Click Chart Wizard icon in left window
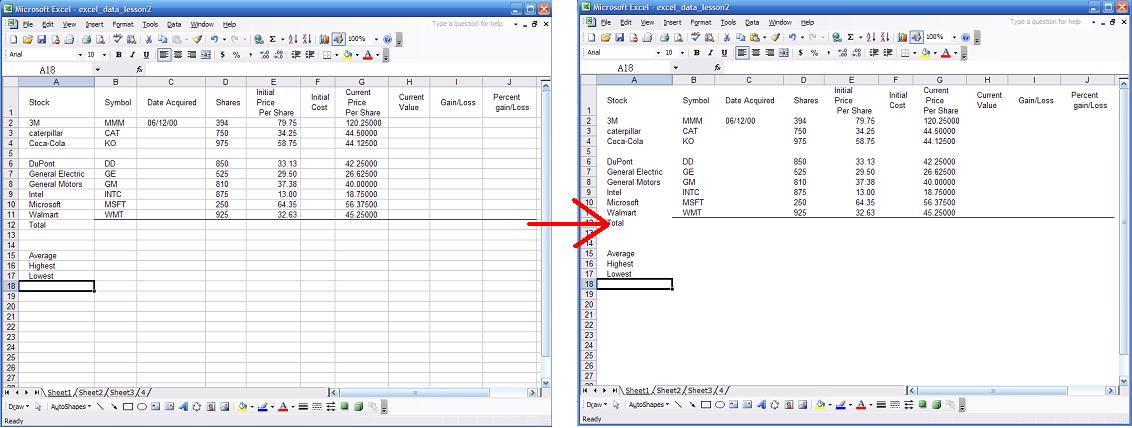Image resolution: width=1132 pixels, height=428 pixels. pyautogui.click(x=324, y=39)
